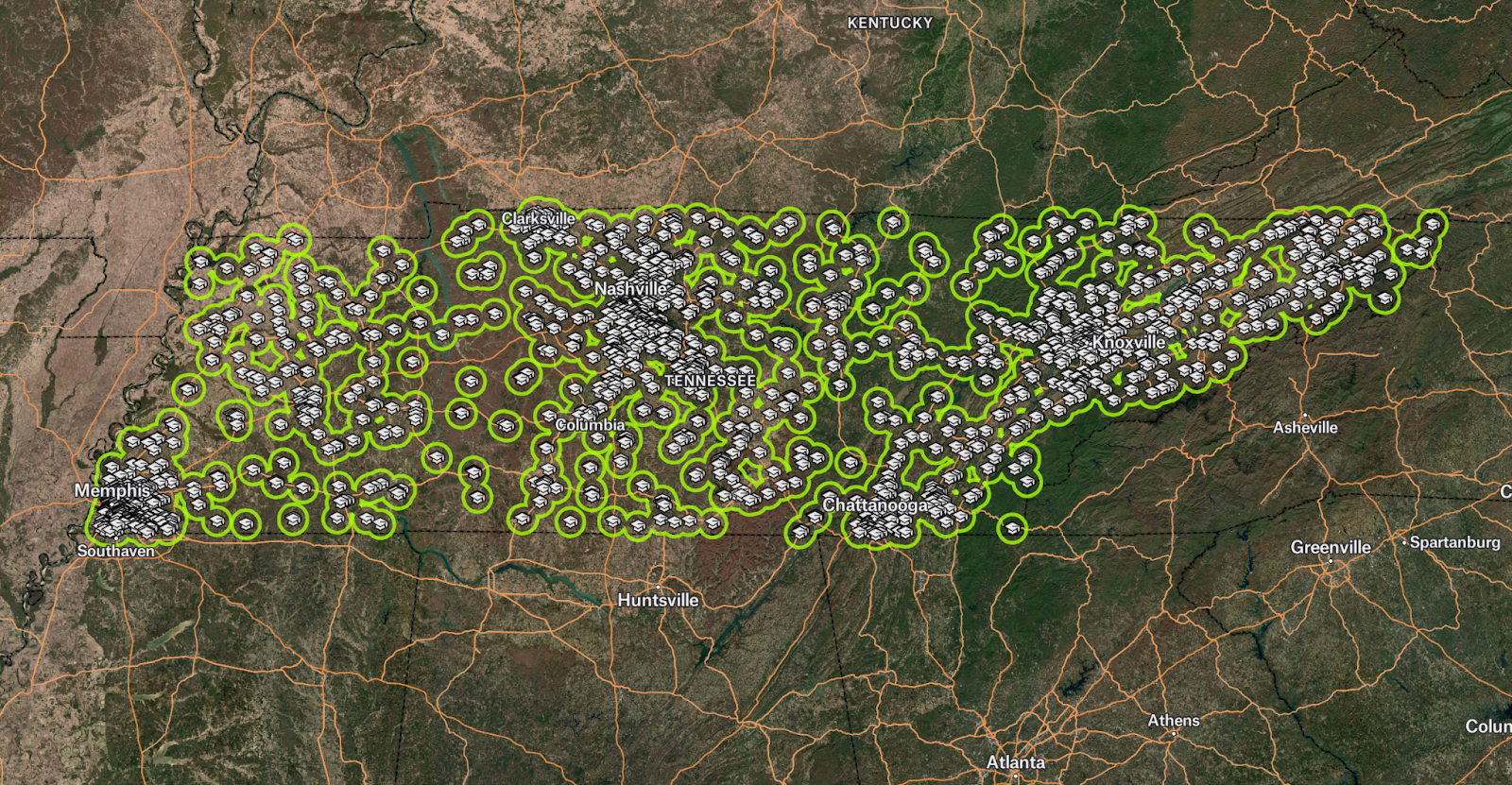Image resolution: width=1512 pixels, height=785 pixels.
Task: Click the TENNESSEE state label
Action: pos(711,381)
